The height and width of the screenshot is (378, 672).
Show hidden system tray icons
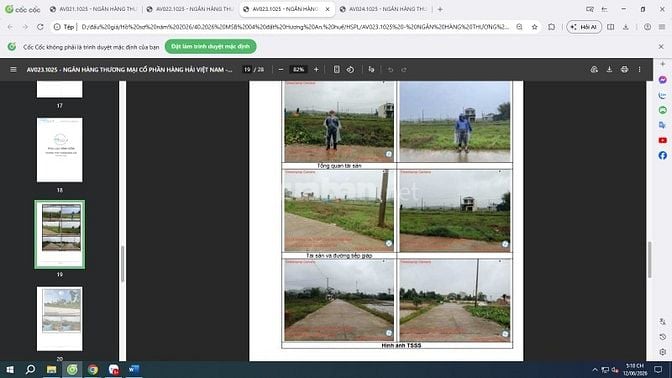point(595,369)
